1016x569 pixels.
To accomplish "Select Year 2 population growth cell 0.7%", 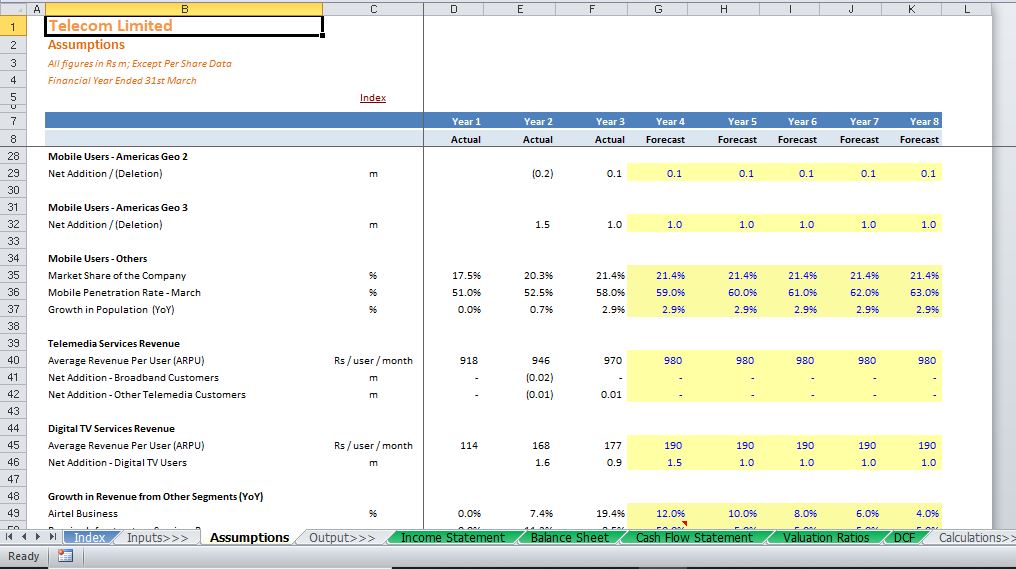I will 520,310.
